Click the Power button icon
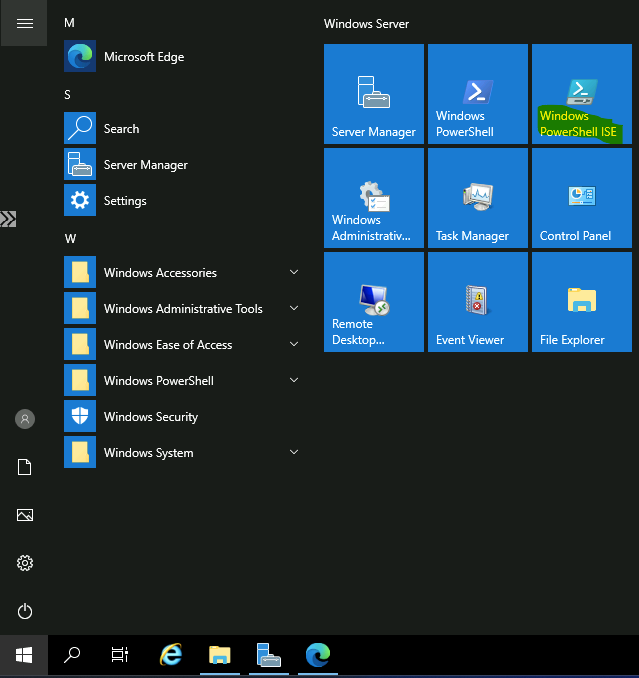This screenshot has width=639, height=678. pos(25,611)
